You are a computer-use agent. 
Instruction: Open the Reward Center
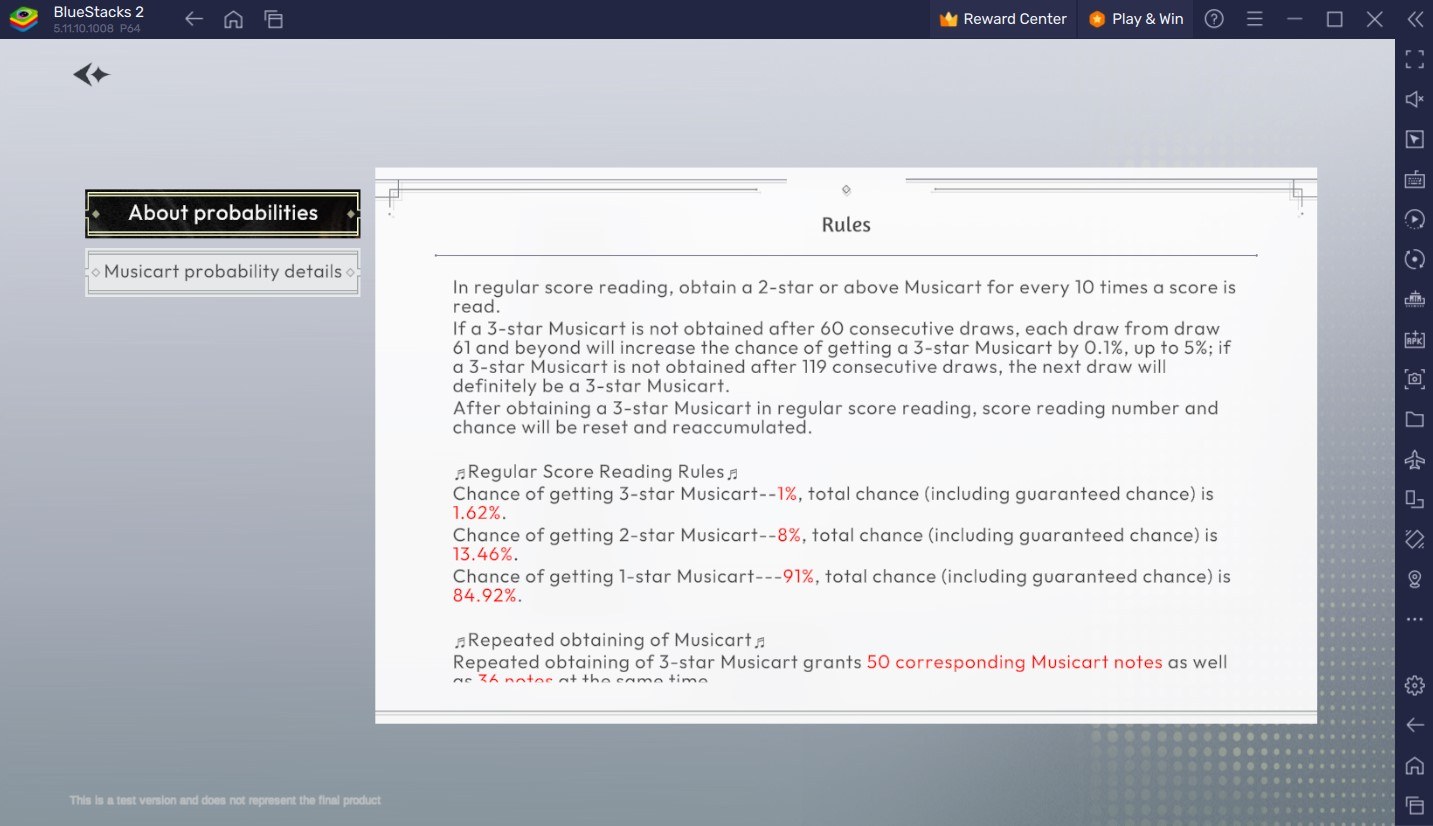click(1004, 19)
